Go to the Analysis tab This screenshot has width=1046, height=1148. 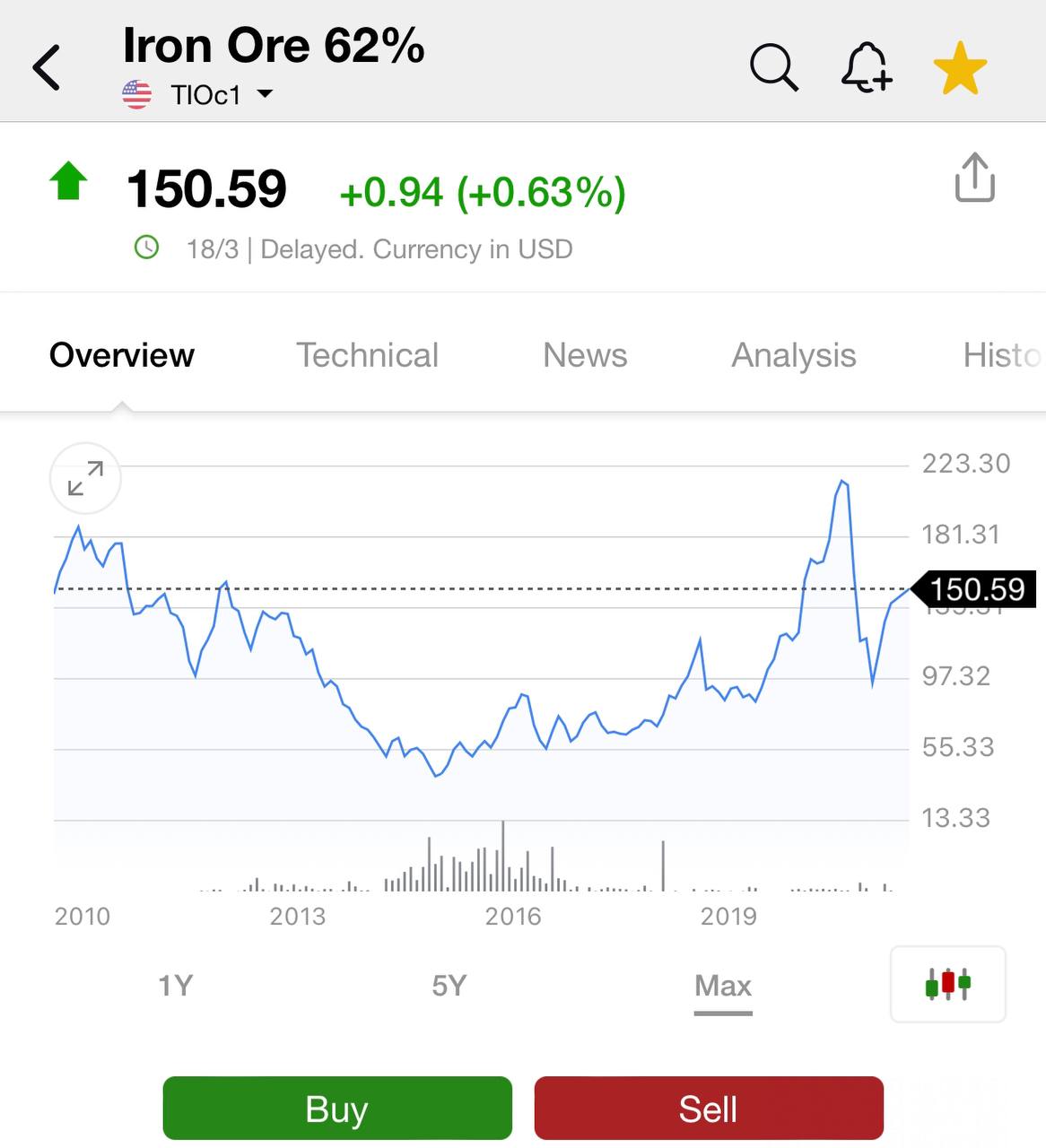[x=793, y=355]
